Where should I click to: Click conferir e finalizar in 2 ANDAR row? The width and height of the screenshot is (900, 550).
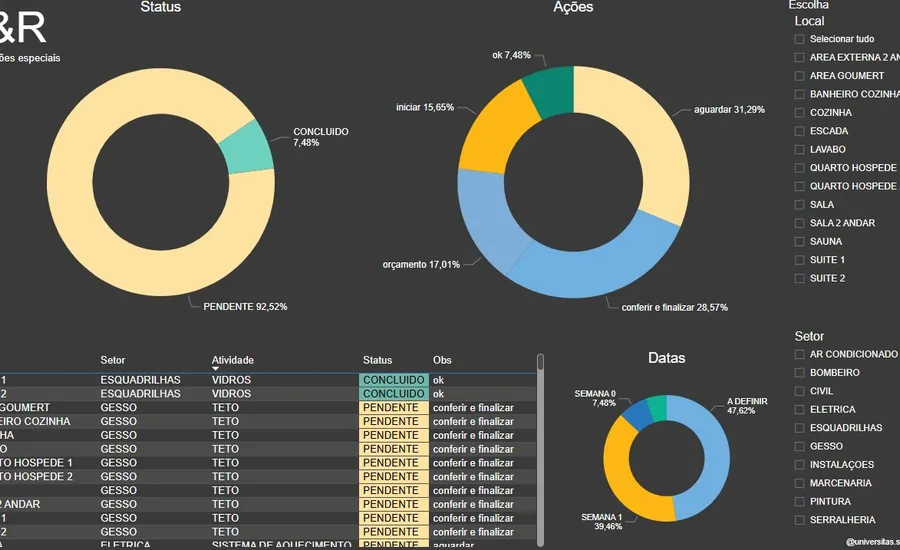pyautogui.click(x=474, y=504)
